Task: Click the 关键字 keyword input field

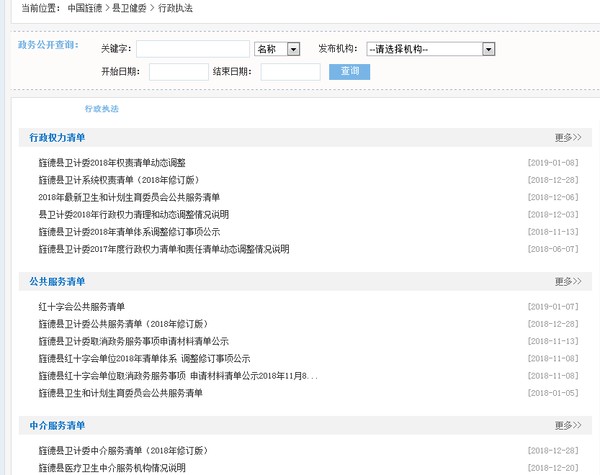Action: [x=193, y=49]
